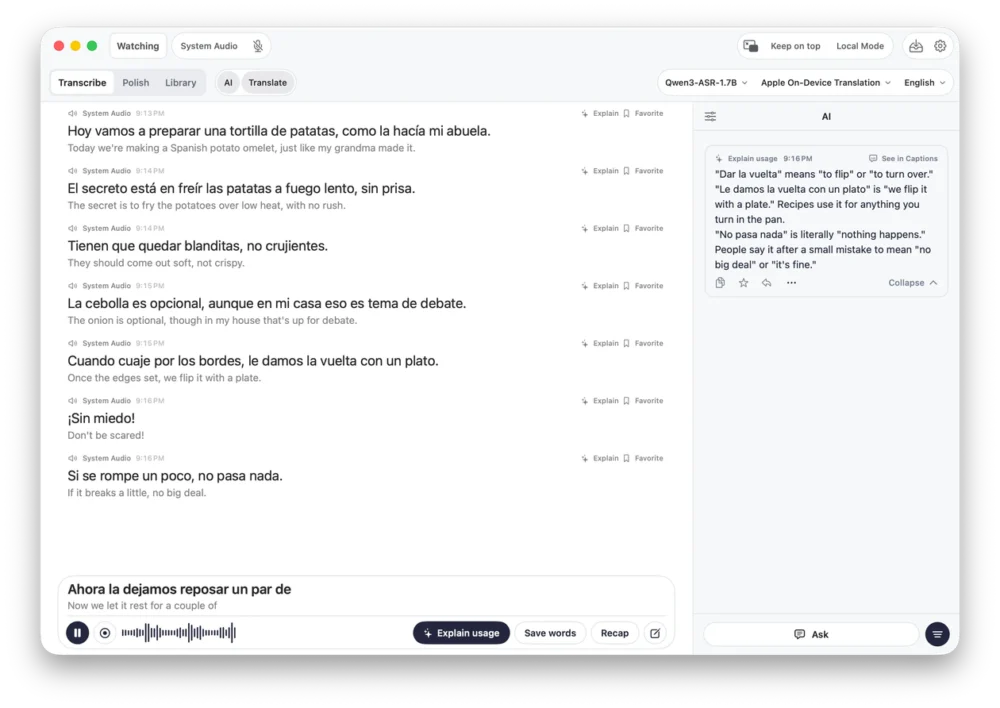1000x708 pixels.
Task: Open the download tray icon
Action: [x=916, y=46]
